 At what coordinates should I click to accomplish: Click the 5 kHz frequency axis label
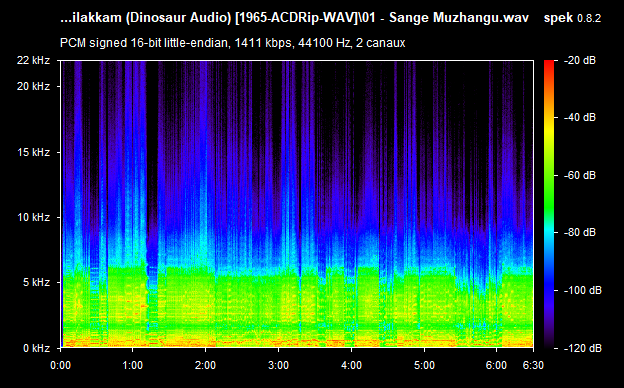point(36,282)
